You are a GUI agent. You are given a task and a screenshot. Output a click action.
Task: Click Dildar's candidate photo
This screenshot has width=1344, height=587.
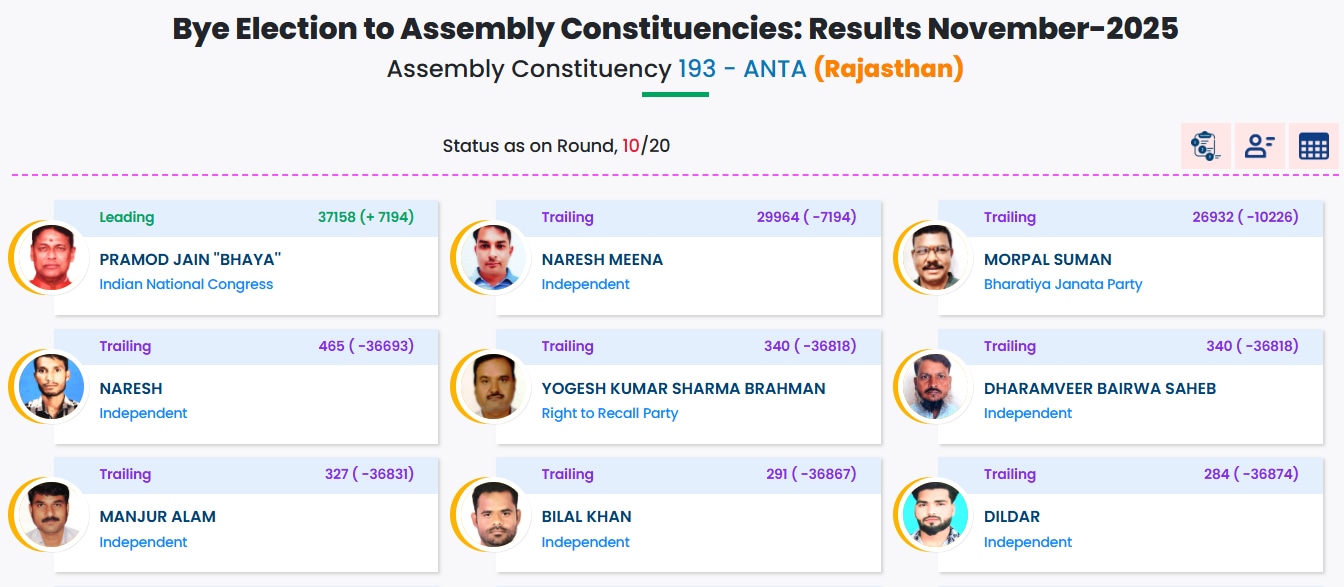point(936,514)
